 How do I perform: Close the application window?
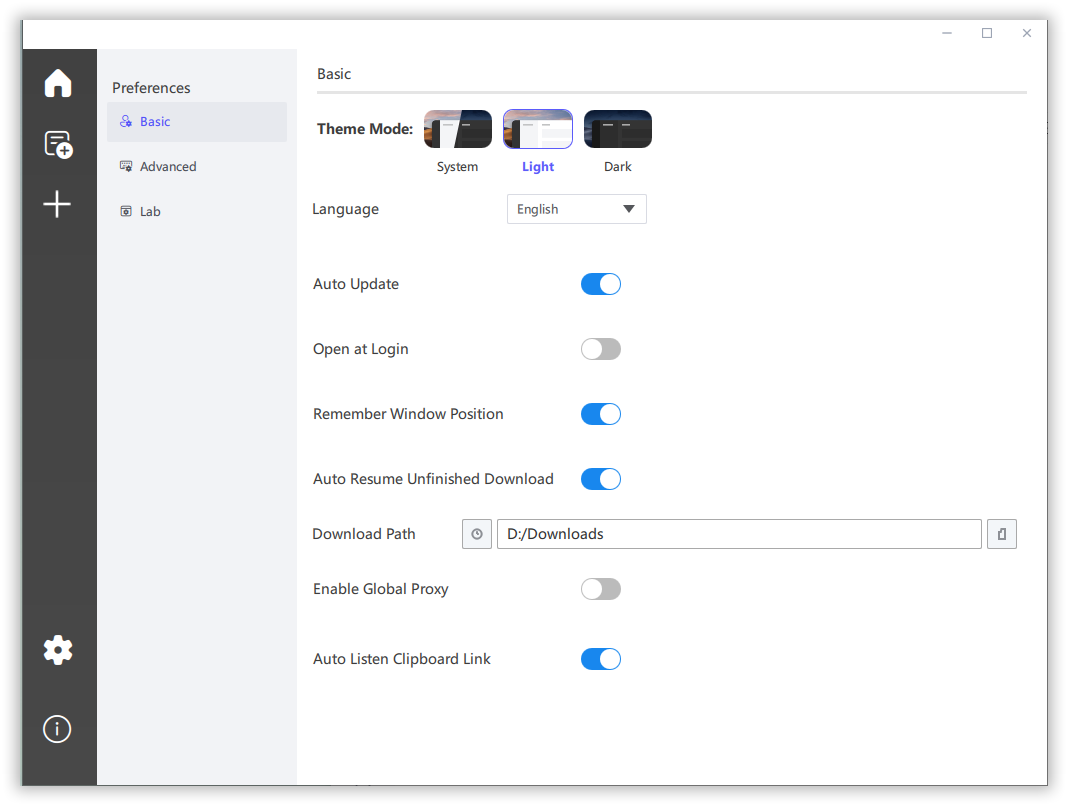[1027, 33]
